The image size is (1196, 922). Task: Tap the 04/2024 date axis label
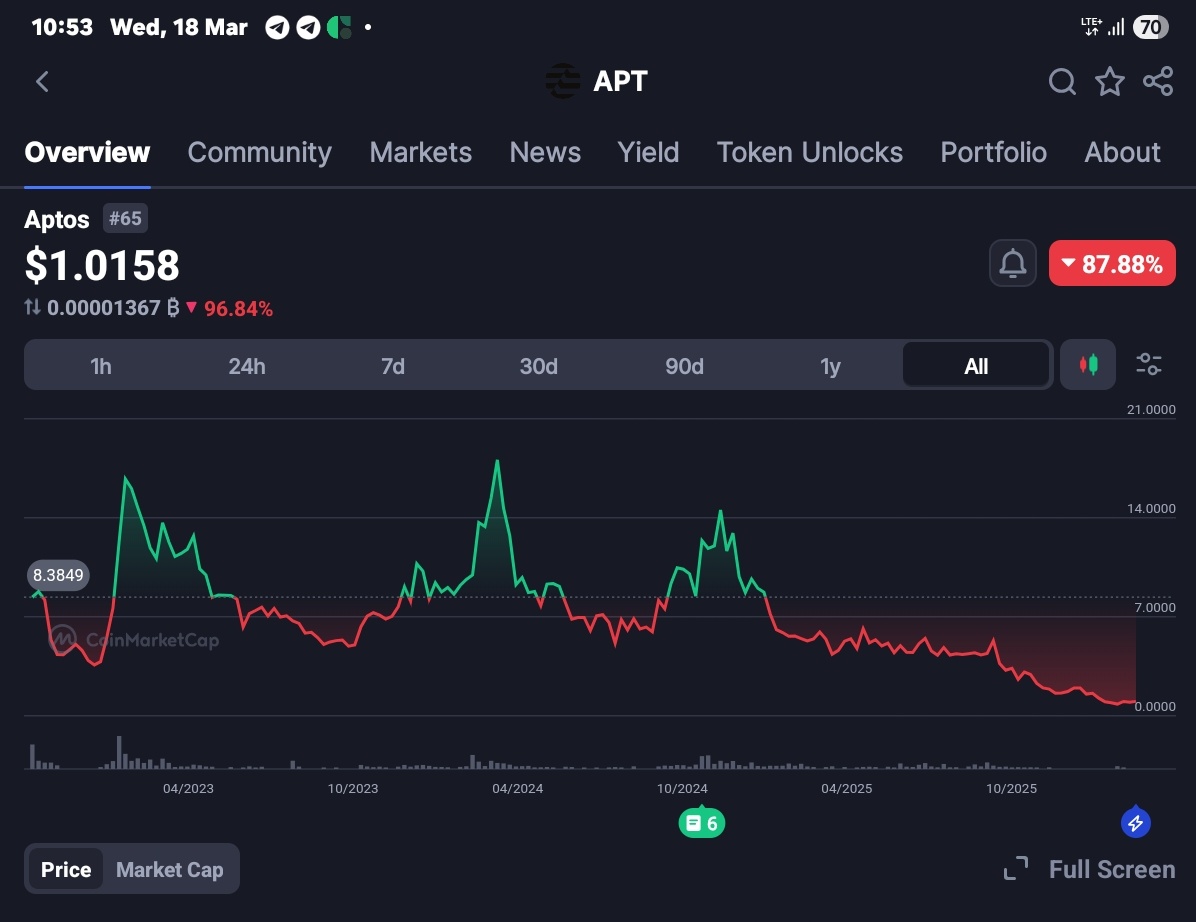tap(518, 789)
